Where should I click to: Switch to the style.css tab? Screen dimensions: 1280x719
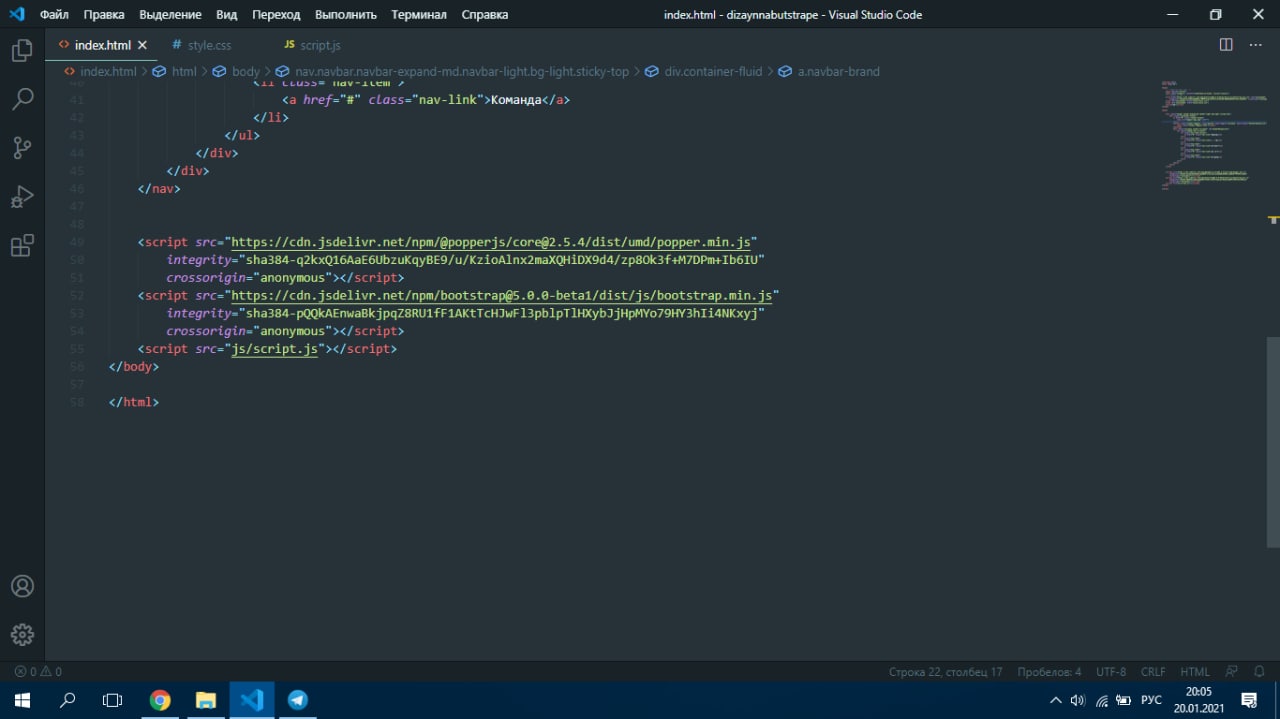pos(201,45)
